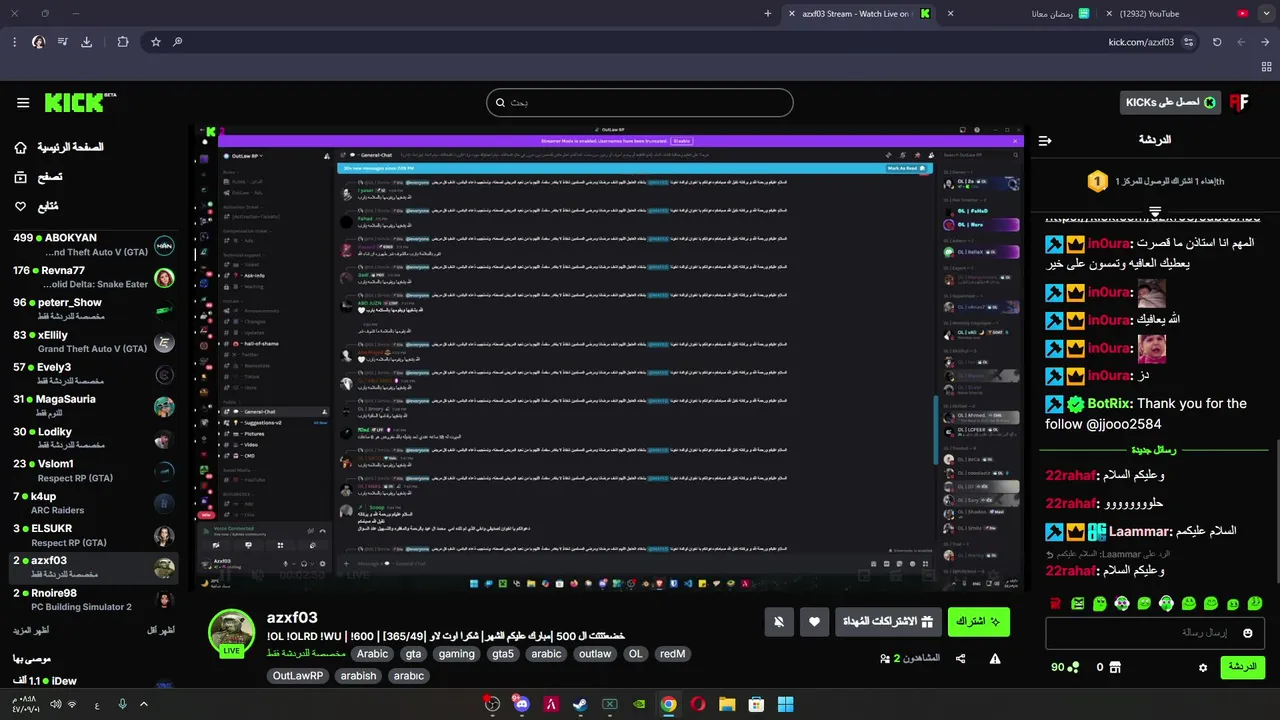Select the OutLawRP tag
This screenshot has width=1280, height=720.
click(x=298, y=676)
